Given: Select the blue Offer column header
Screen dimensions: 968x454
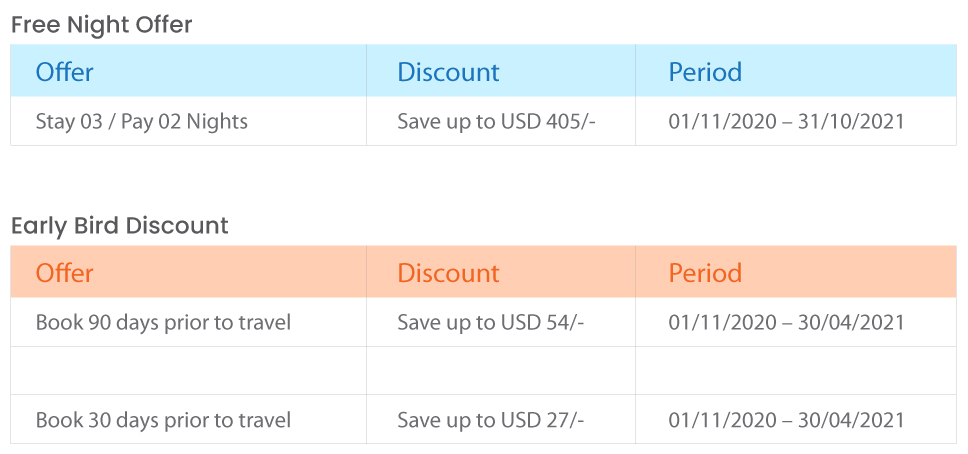Looking at the screenshot, I should [x=188, y=70].
